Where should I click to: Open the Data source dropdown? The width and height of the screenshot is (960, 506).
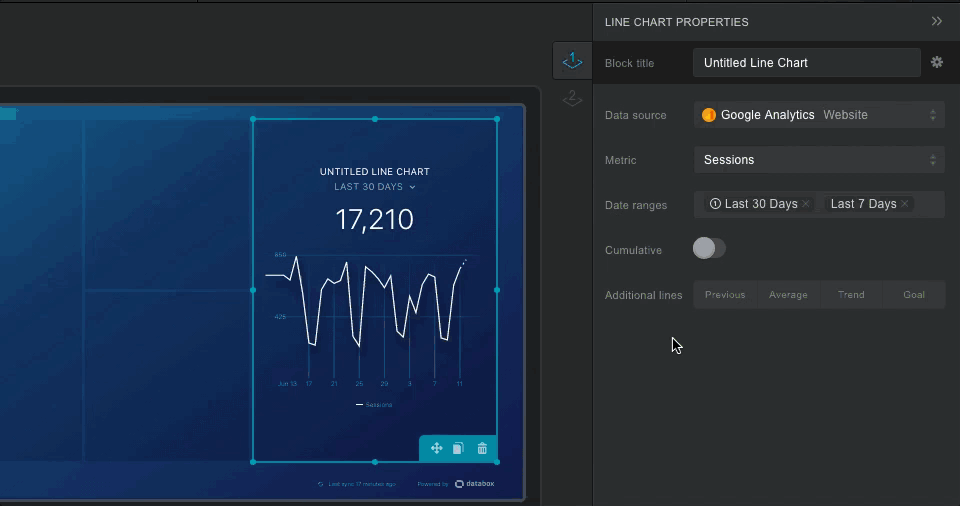[818, 115]
